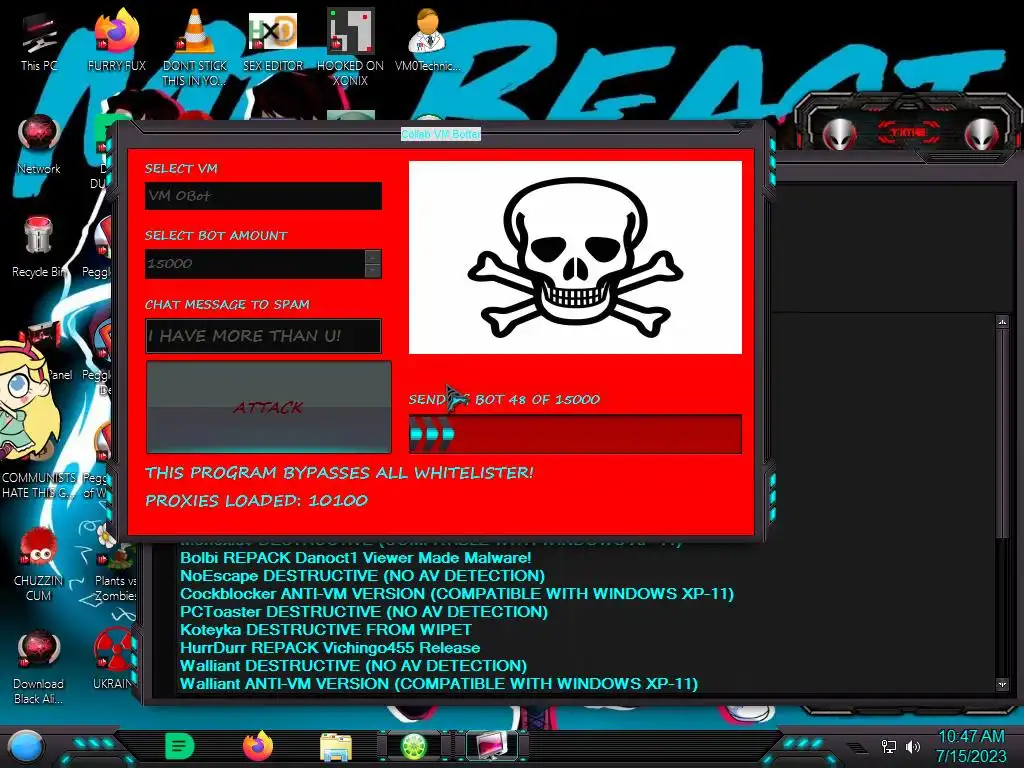Decrease bot amount with down arrow

tap(373, 270)
